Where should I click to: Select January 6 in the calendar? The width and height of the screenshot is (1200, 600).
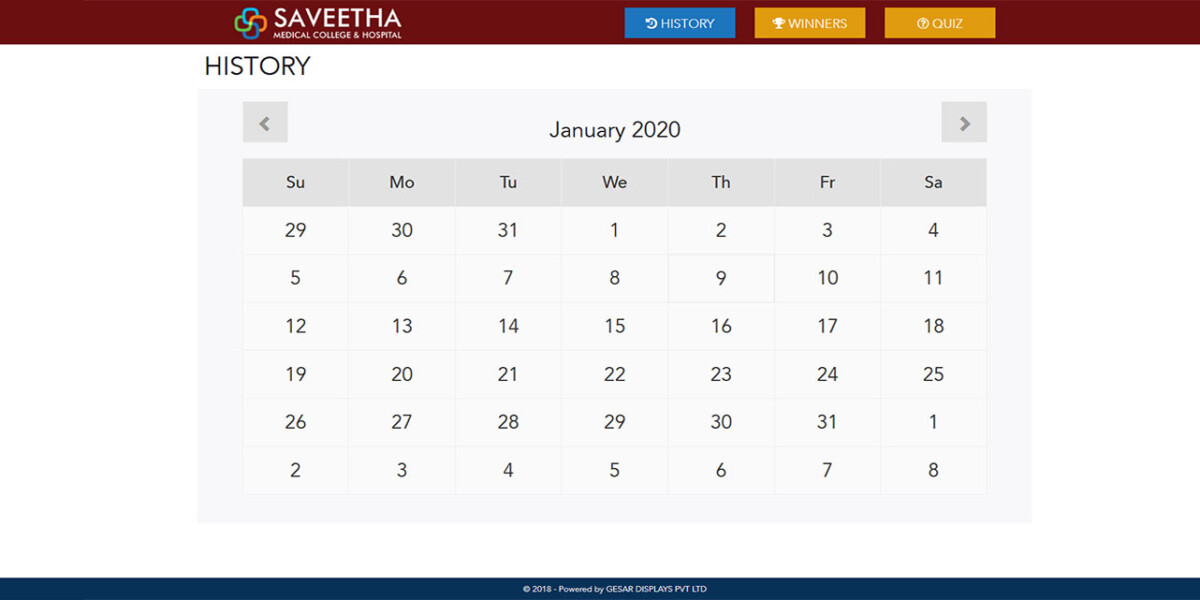[x=402, y=278]
